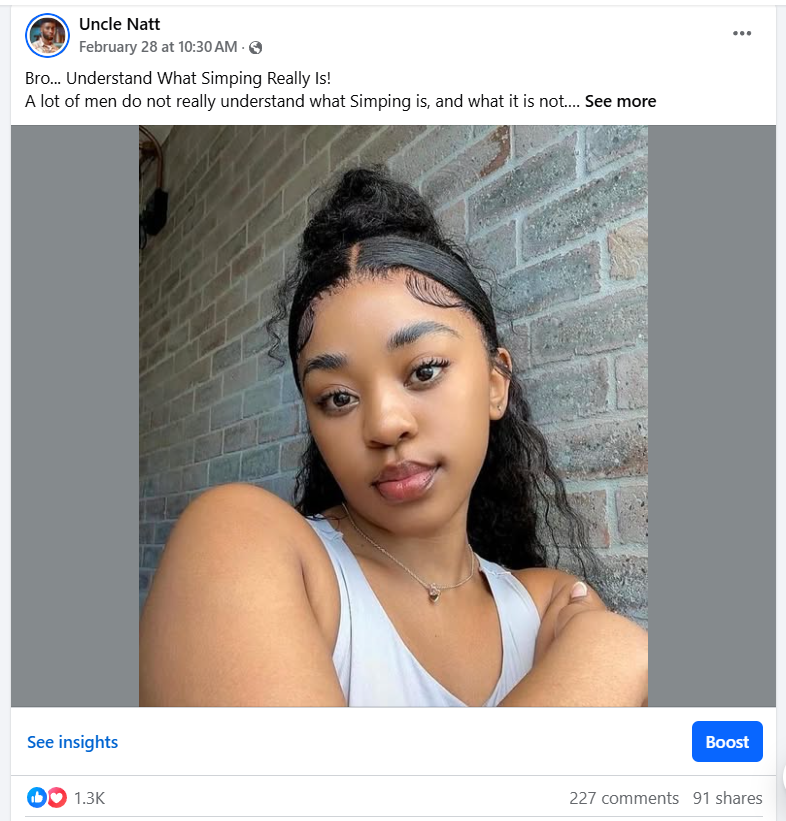Click the globe public audience icon
786x821 pixels.
point(256,47)
